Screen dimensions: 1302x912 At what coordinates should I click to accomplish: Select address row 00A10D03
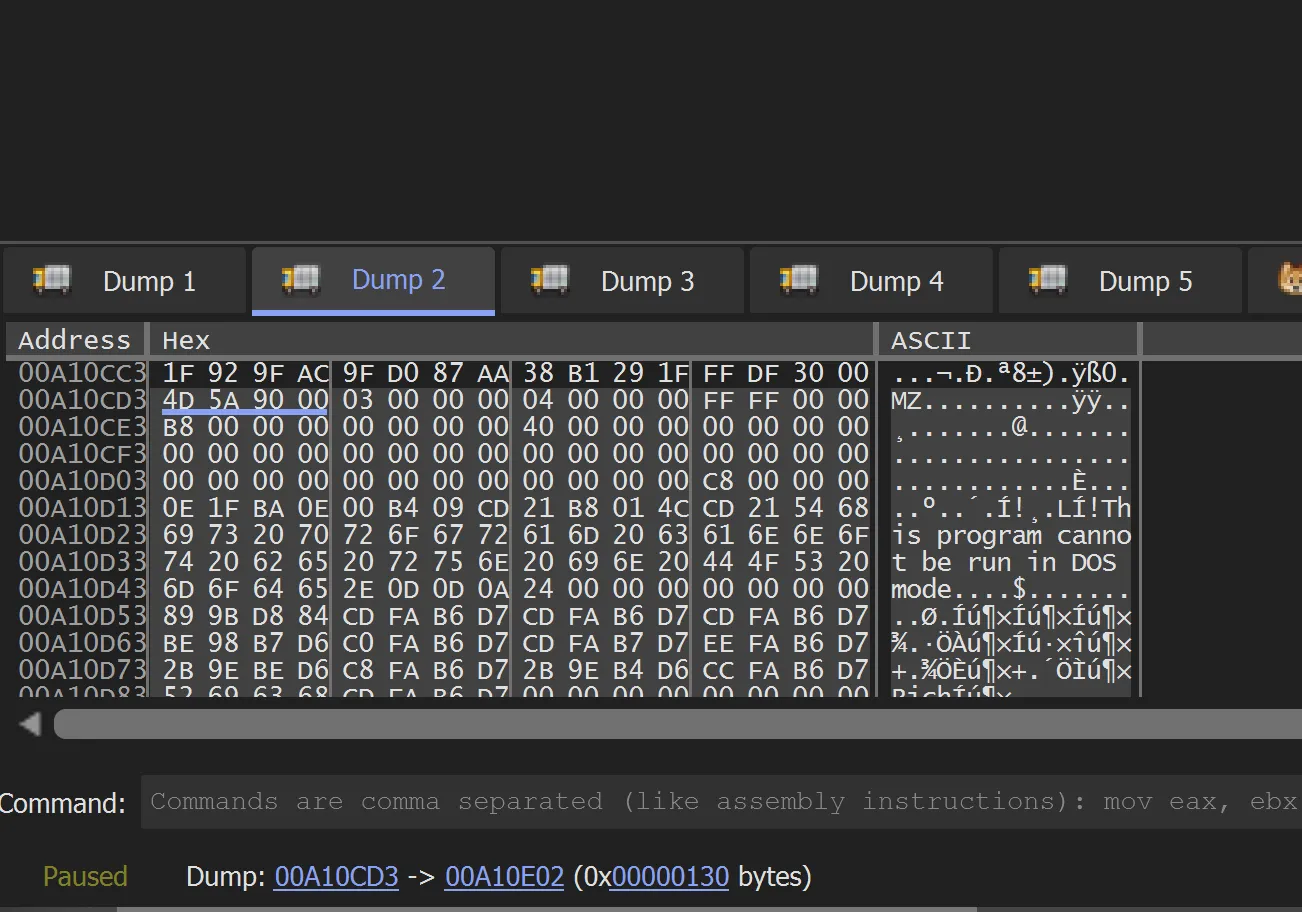(x=83, y=481)
